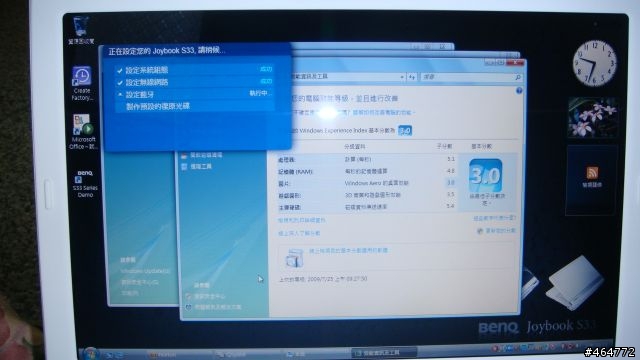The height and width of the screenshot is (360, 640).
Task: Click the software box icon beside the online link
Action: click(294, 258)
